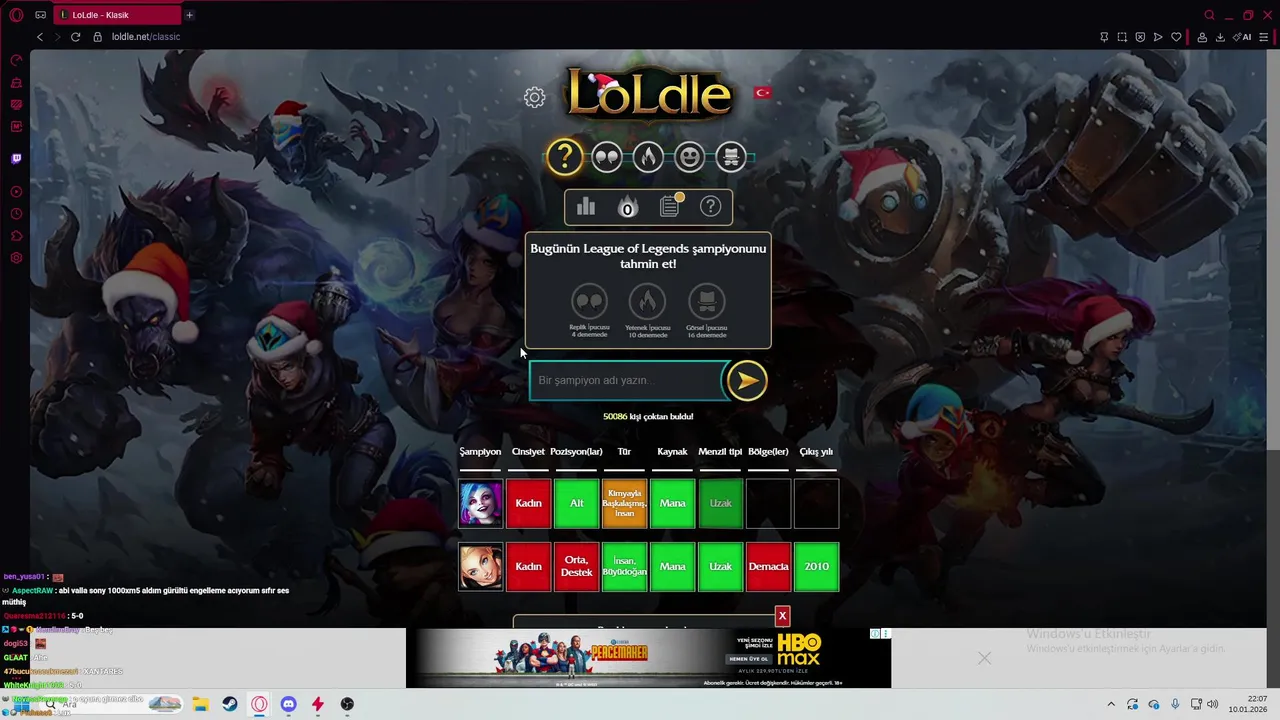Click the 'Alt' position cell
This screenshot has width=1280, height=720.
coord(577,503)
